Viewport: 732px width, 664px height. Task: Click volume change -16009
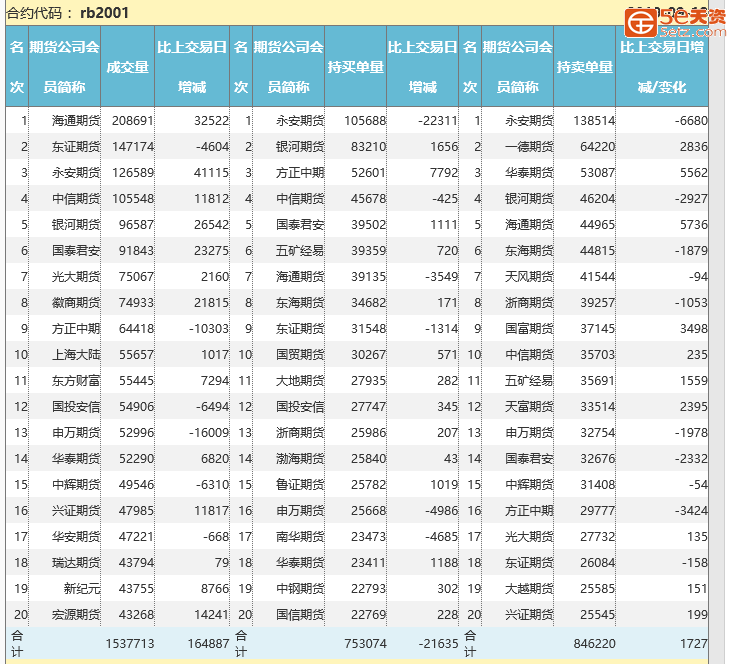click(209, 433)
